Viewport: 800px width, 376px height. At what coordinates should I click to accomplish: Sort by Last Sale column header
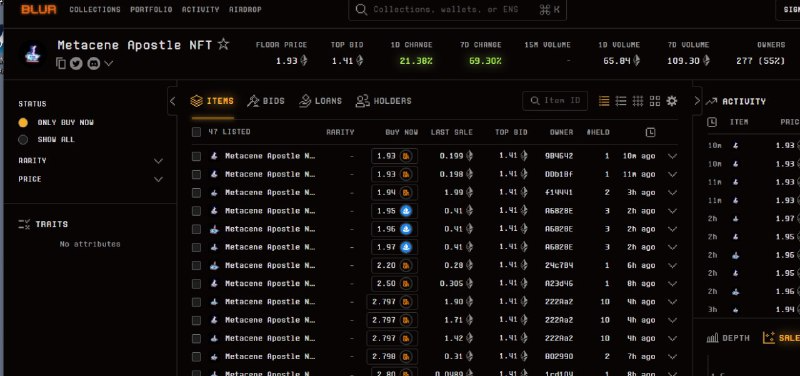coord(452,132)
